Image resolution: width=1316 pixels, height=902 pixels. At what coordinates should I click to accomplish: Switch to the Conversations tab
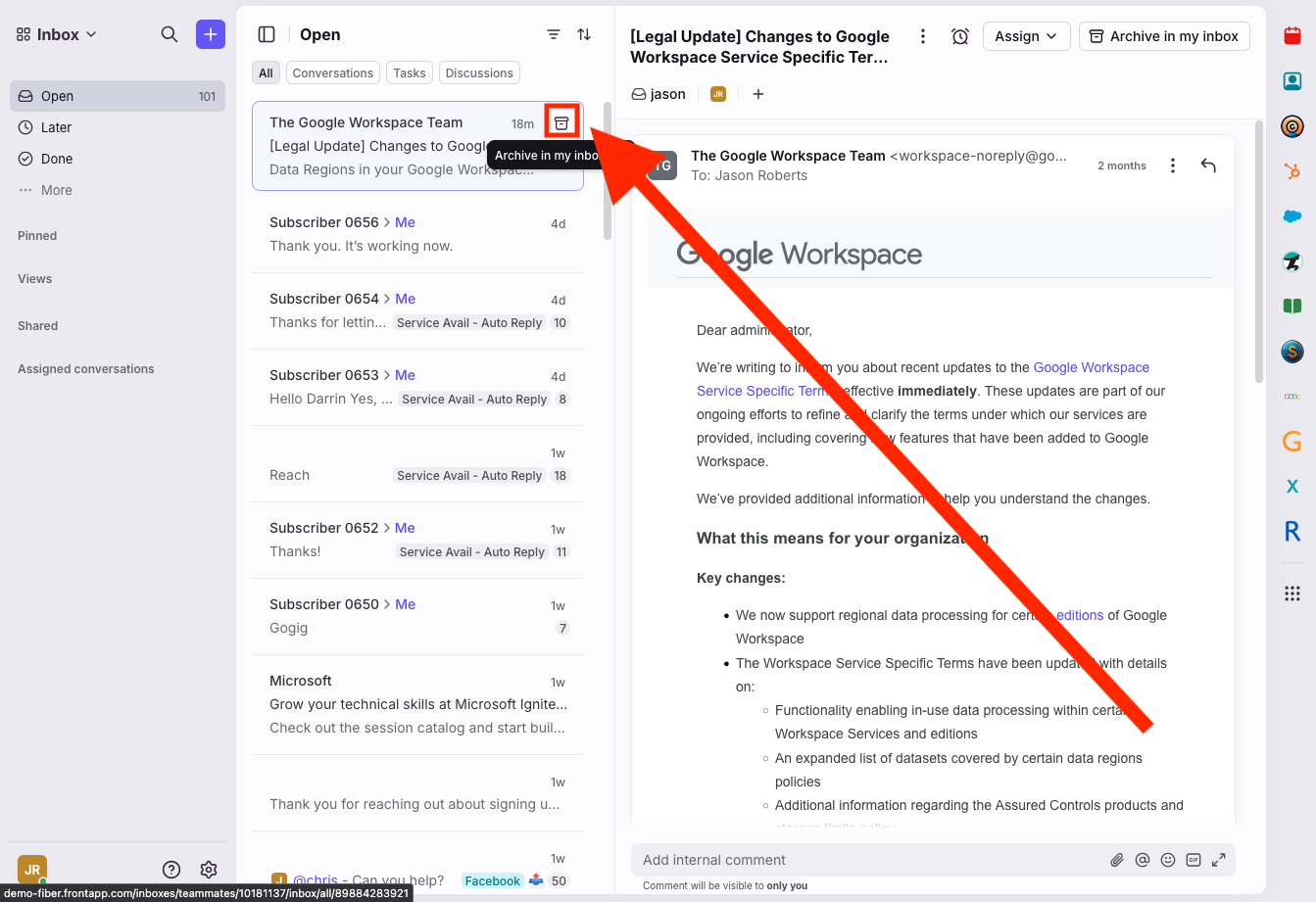coord(332,73)
